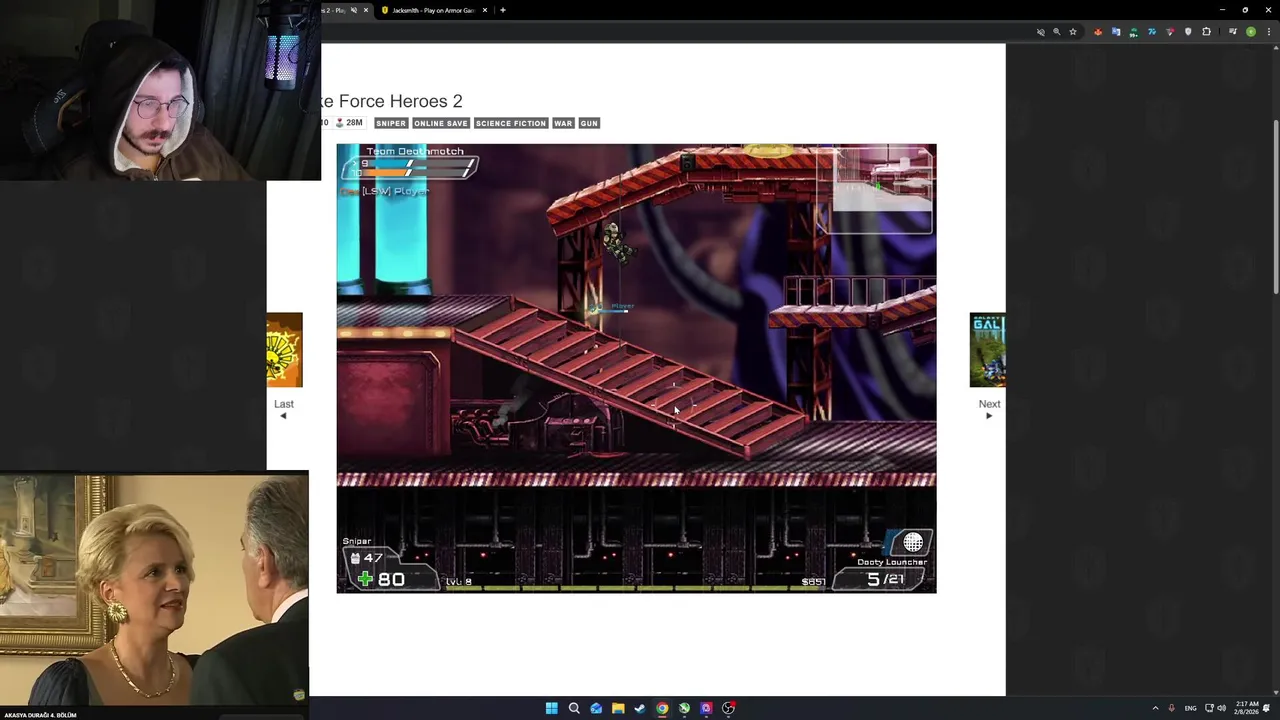Open the extension showing 99+ badge
Screen dimensions: 1280x720
coord(1134,32)
